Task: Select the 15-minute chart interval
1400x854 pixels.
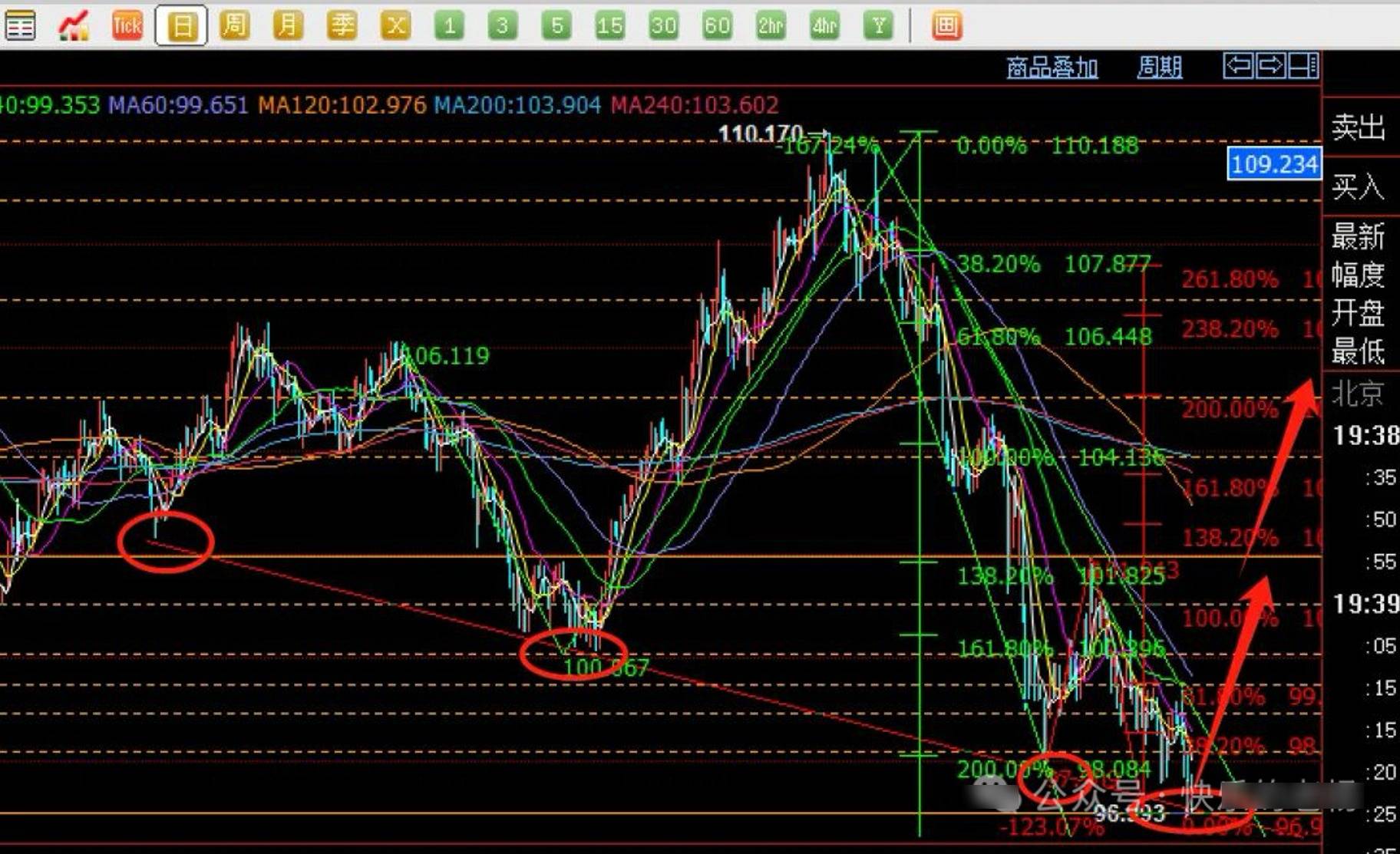Action: (x=610, y=26)
